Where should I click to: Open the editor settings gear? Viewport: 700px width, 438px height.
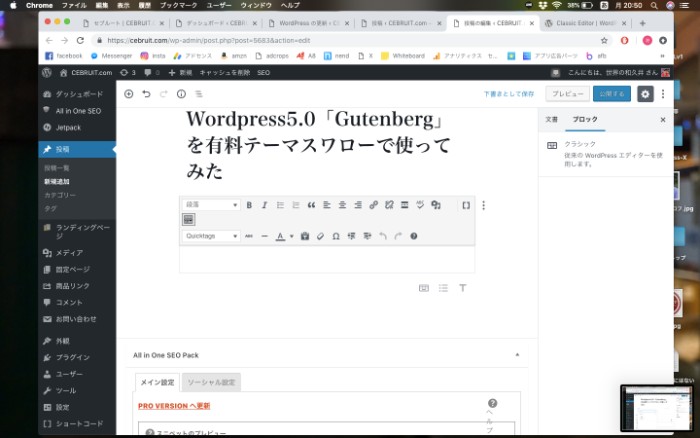point(645,94)
